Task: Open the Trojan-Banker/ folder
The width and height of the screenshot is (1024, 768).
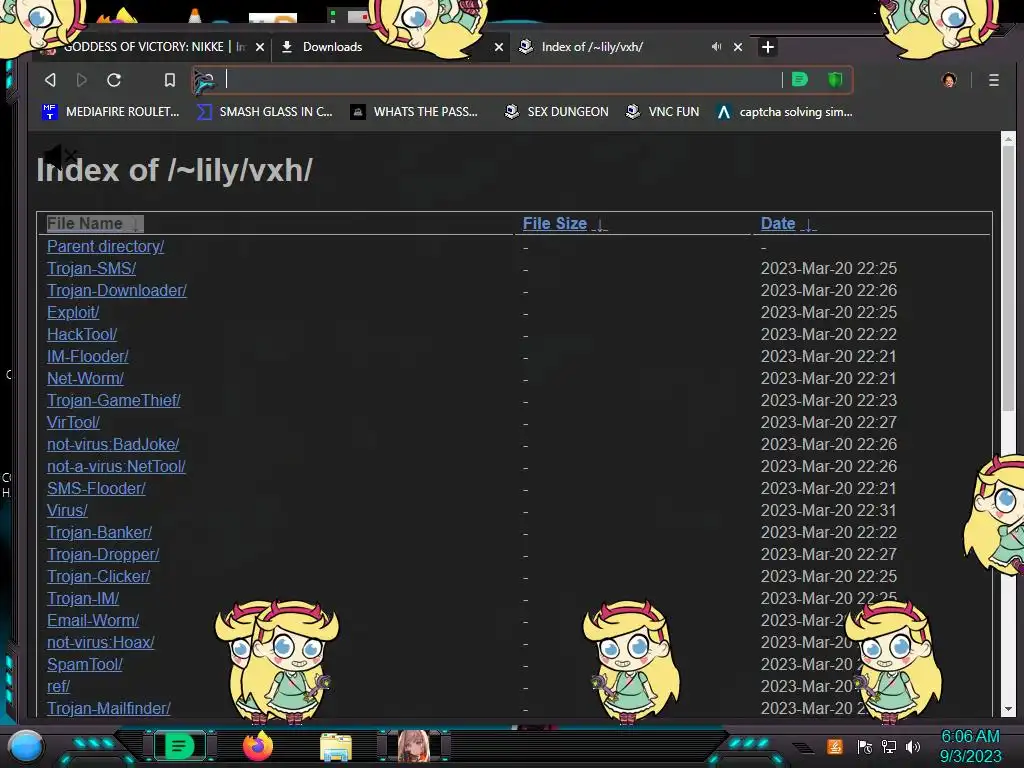Action: click(99, 532)
